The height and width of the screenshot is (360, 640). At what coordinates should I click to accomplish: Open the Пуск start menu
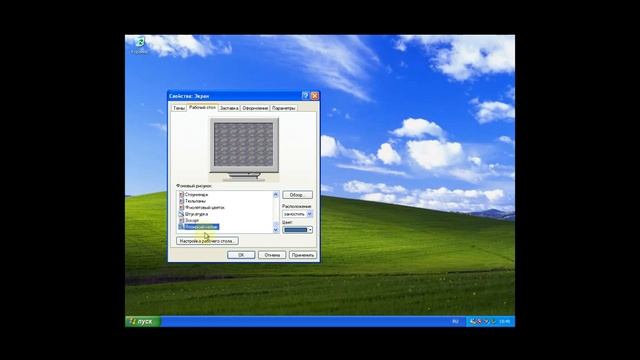tap(143, 322)
